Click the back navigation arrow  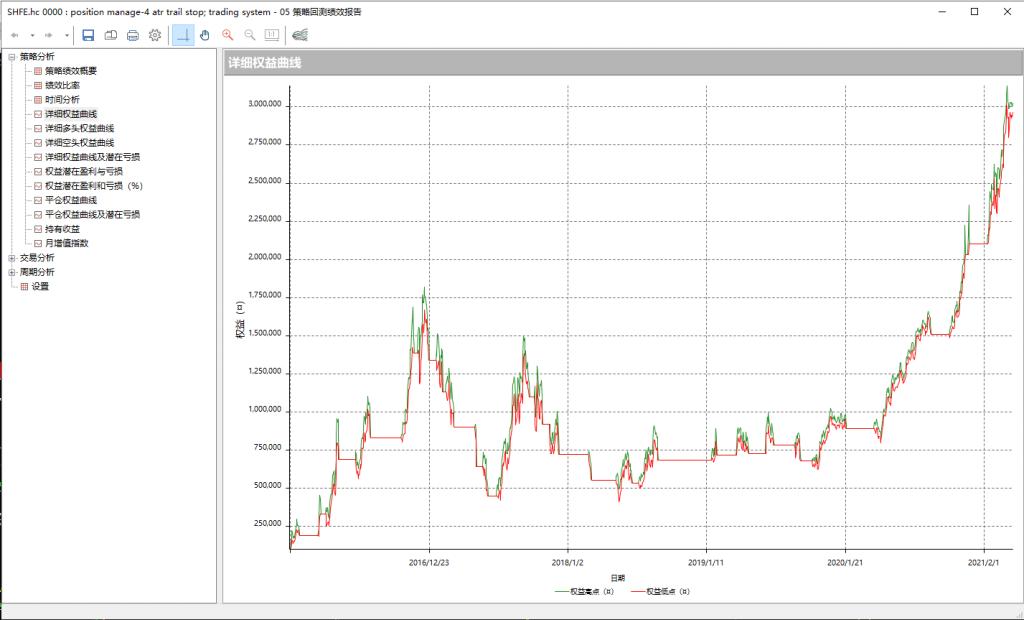point(15,35)
